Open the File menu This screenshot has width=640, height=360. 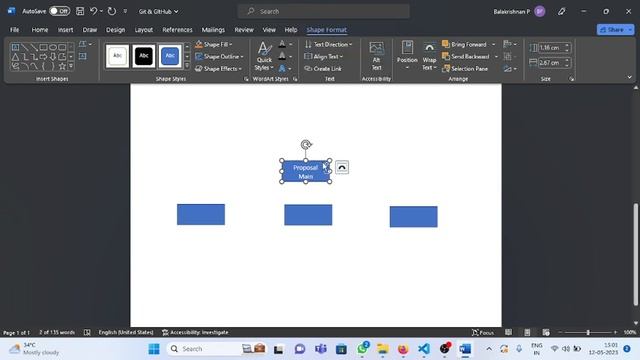click(x=15, y=30)
